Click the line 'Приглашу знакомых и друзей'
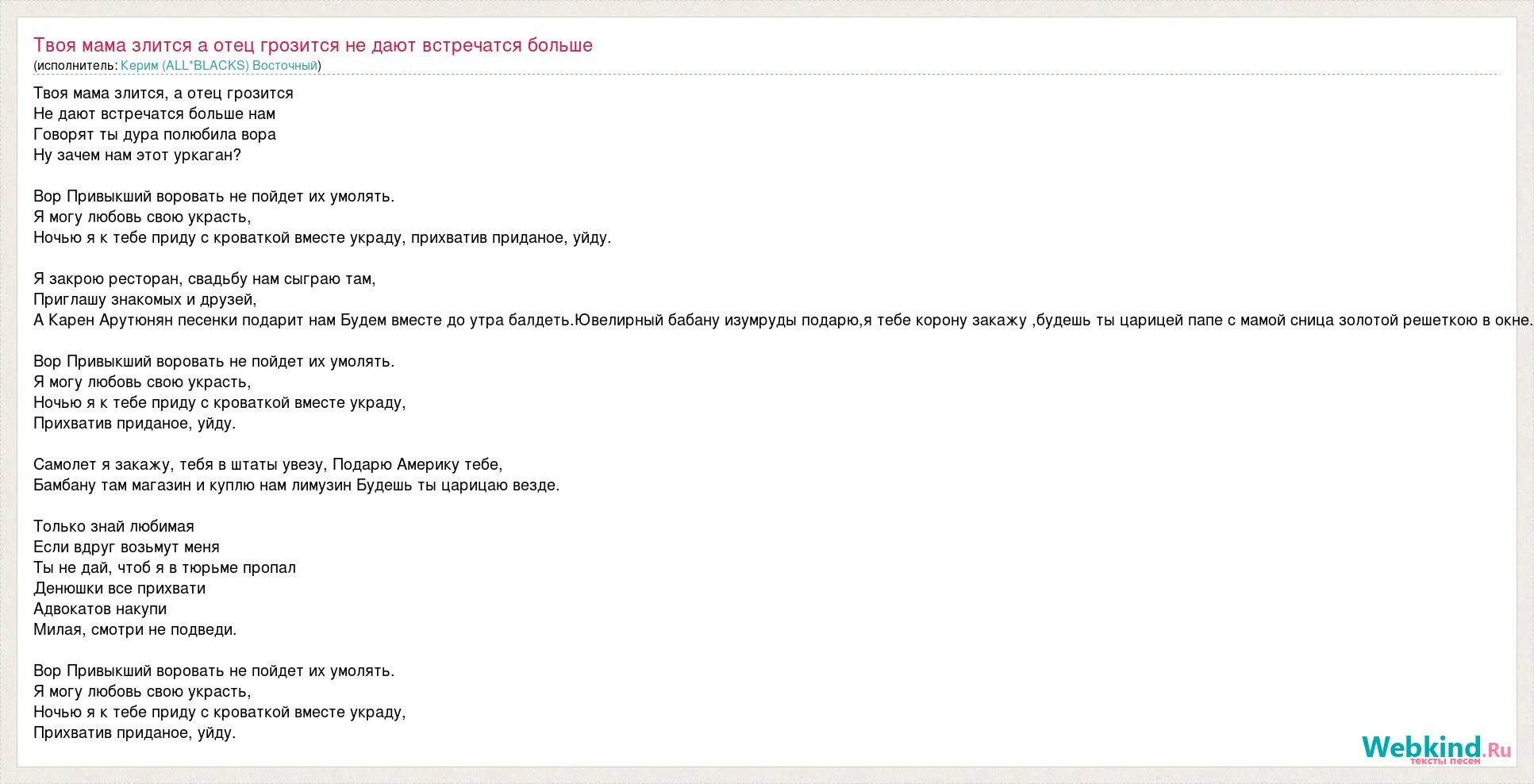1534x784 pixels. (145, 300)
